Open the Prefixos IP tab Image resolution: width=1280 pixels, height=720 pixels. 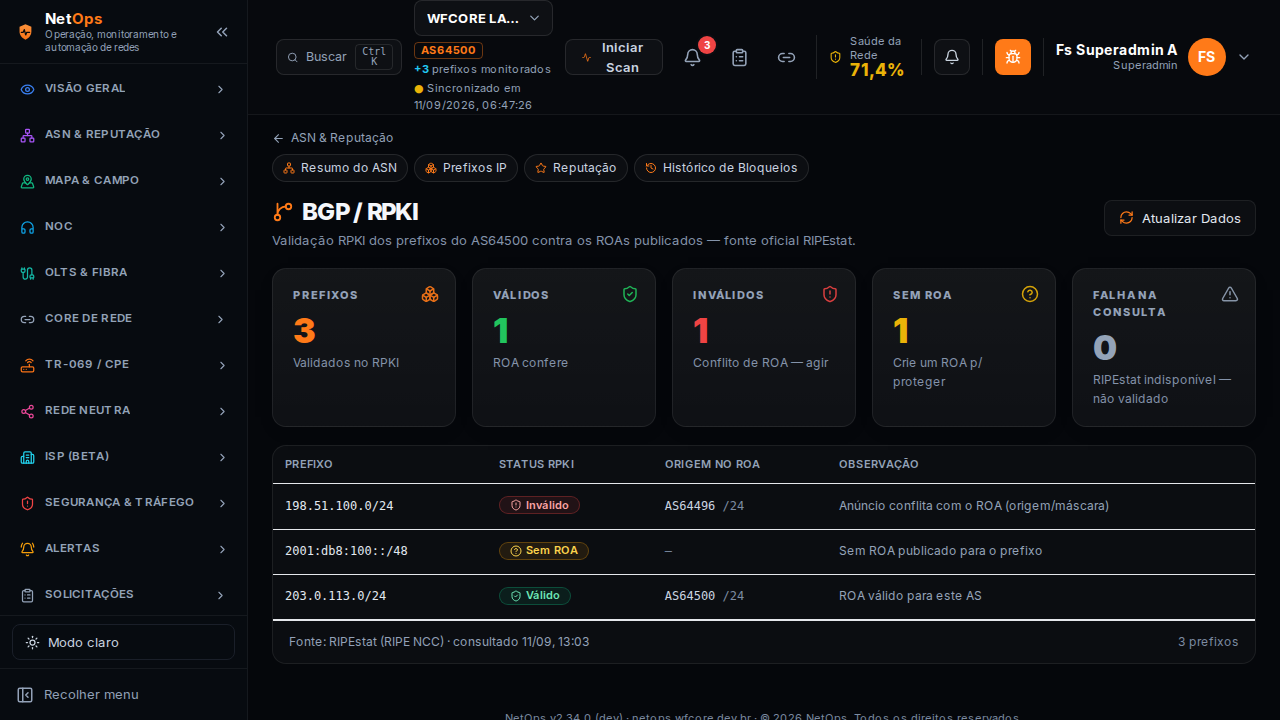pyautogui.click(x=466, y=168)
